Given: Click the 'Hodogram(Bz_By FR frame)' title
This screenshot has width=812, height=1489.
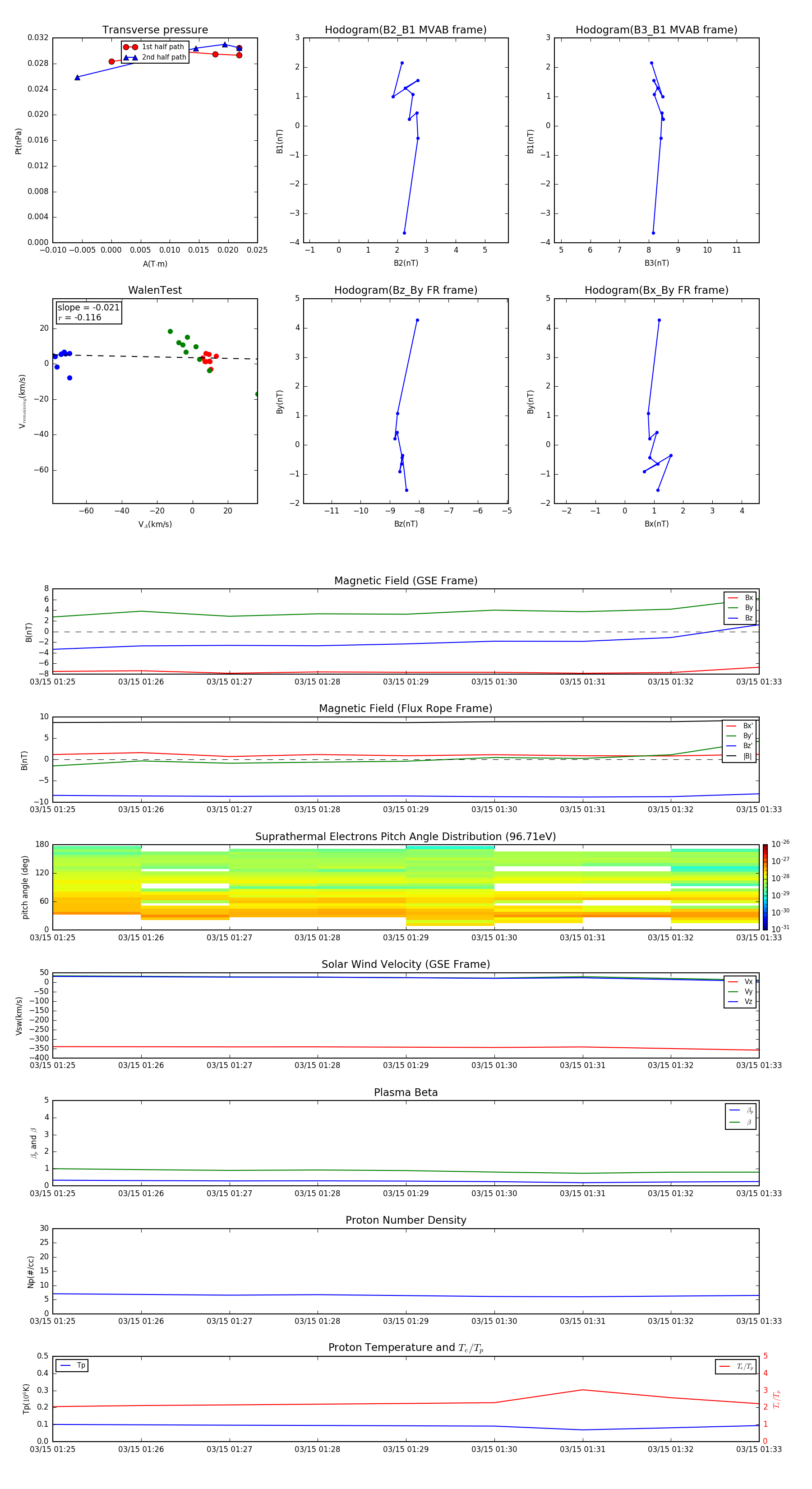Looking at the screenshot, I should [x=406, y=290].
